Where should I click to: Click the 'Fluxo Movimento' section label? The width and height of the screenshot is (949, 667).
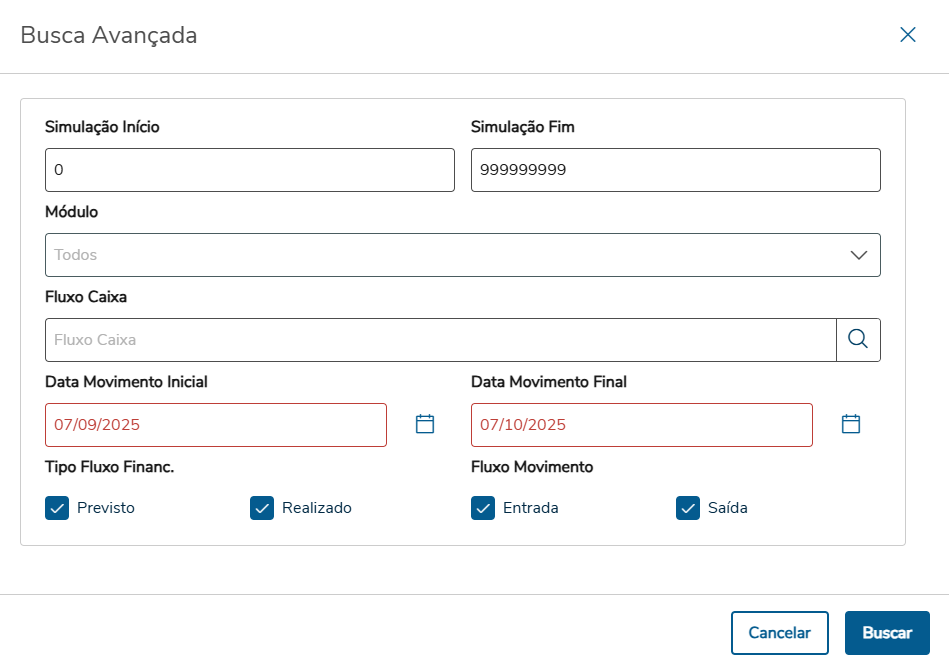532,467
